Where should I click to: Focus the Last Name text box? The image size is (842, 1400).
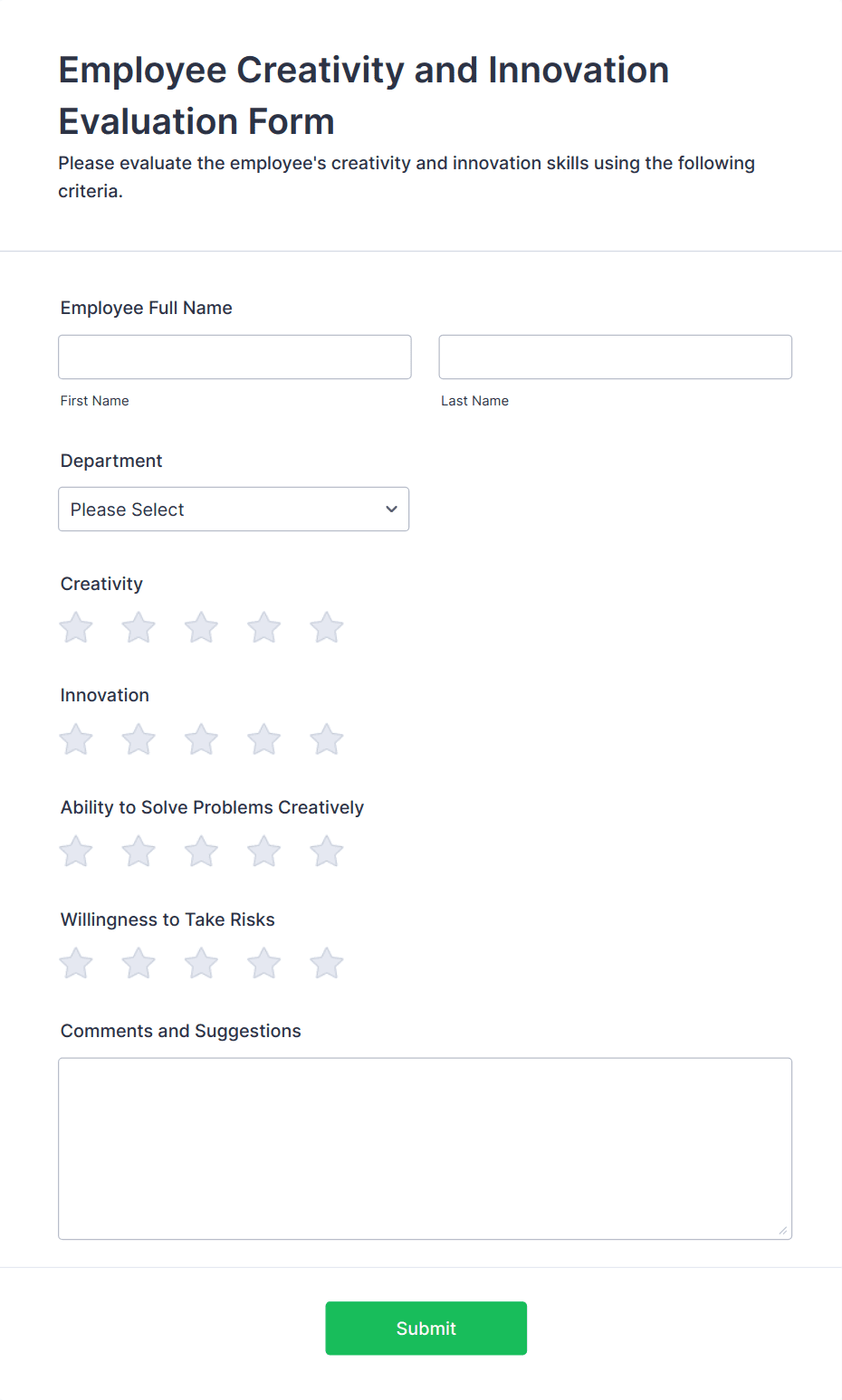point(615,357)
